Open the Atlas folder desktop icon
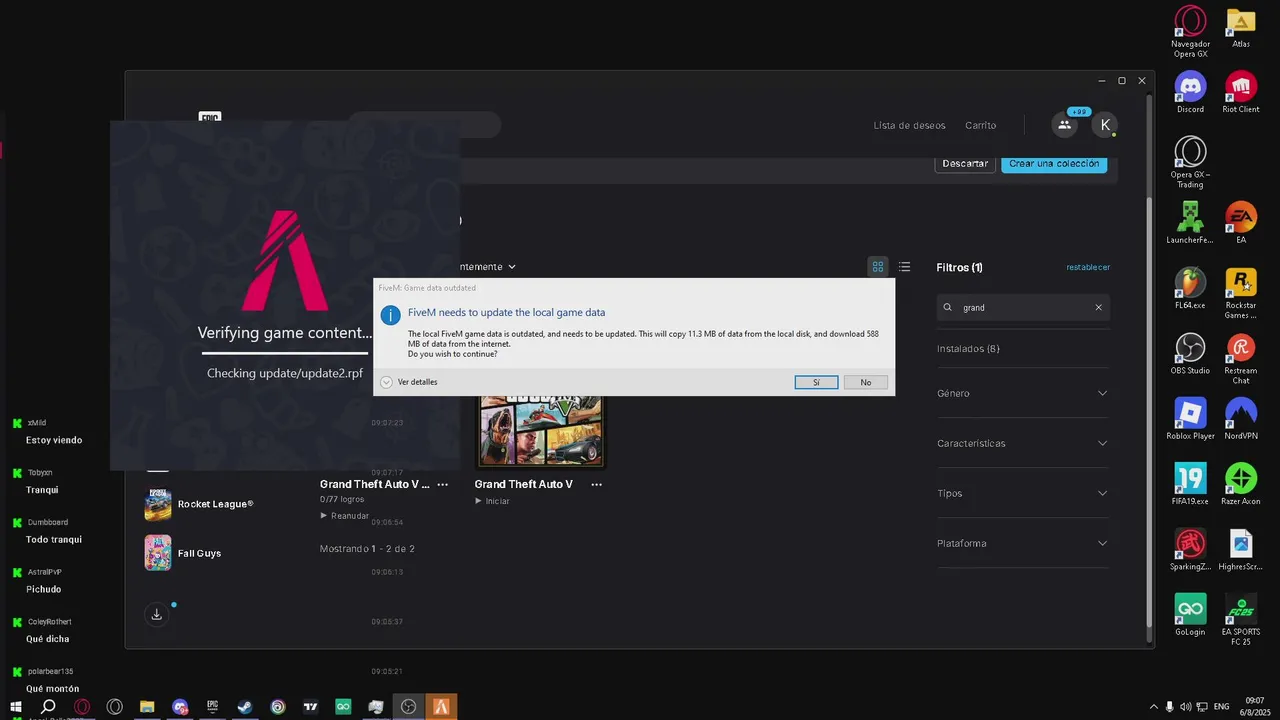This screenshot has width=1280, height=720. tap(1241, 28)
